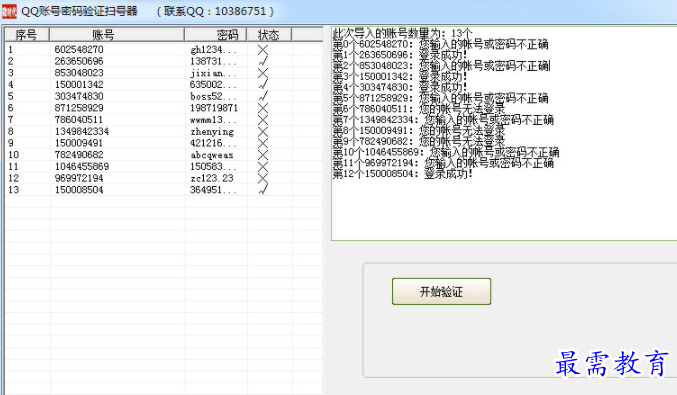Select the row with account 1046455869
This screenshot has width=677, height=395.
164,166
